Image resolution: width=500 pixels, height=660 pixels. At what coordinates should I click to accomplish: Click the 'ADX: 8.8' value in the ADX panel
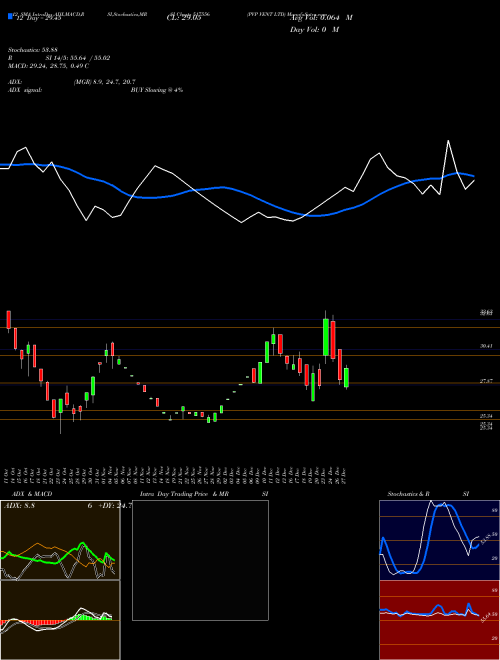[x=19, y=506]
